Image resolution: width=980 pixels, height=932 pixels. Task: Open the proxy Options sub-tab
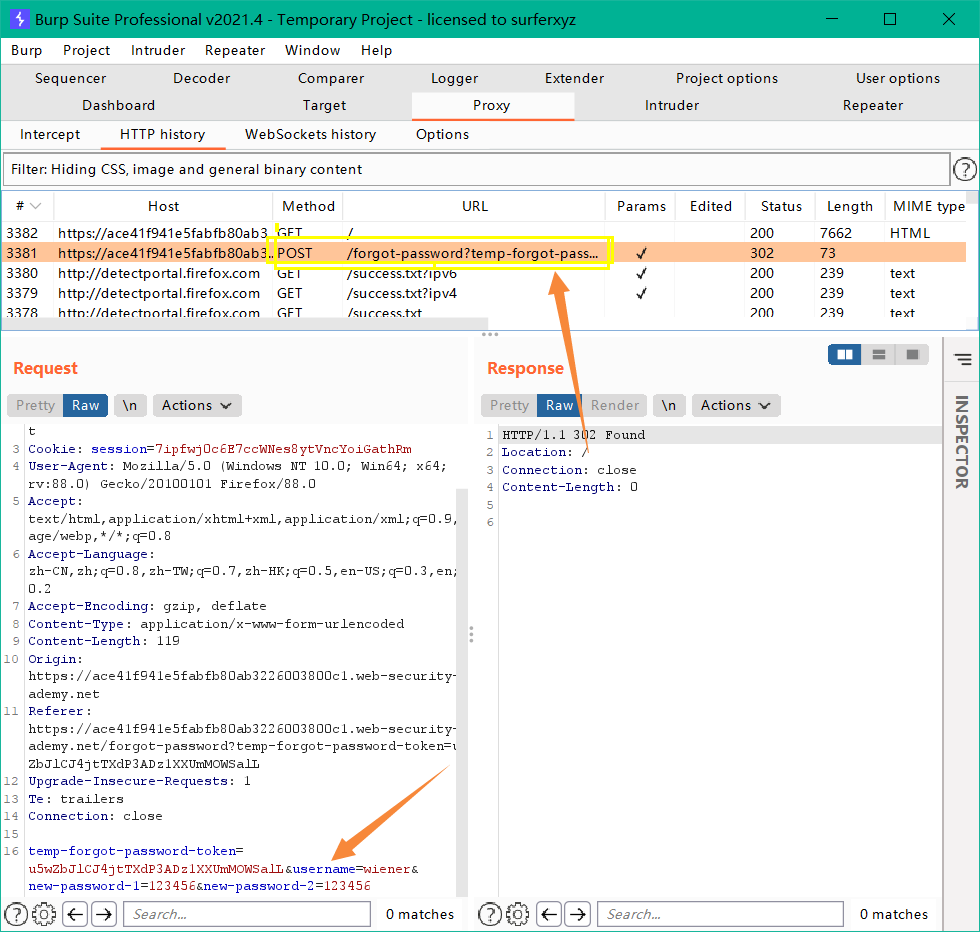click(x=442, y=134)
